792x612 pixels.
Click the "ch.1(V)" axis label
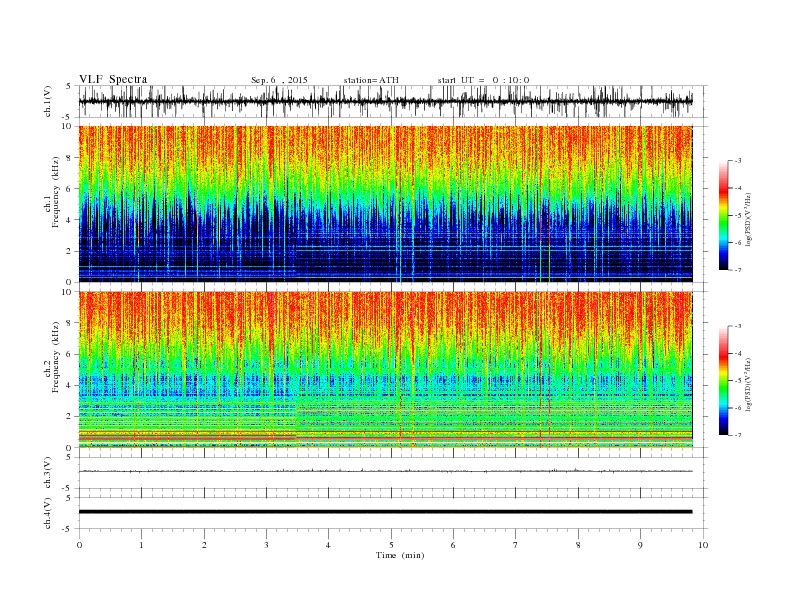[48, 101]
